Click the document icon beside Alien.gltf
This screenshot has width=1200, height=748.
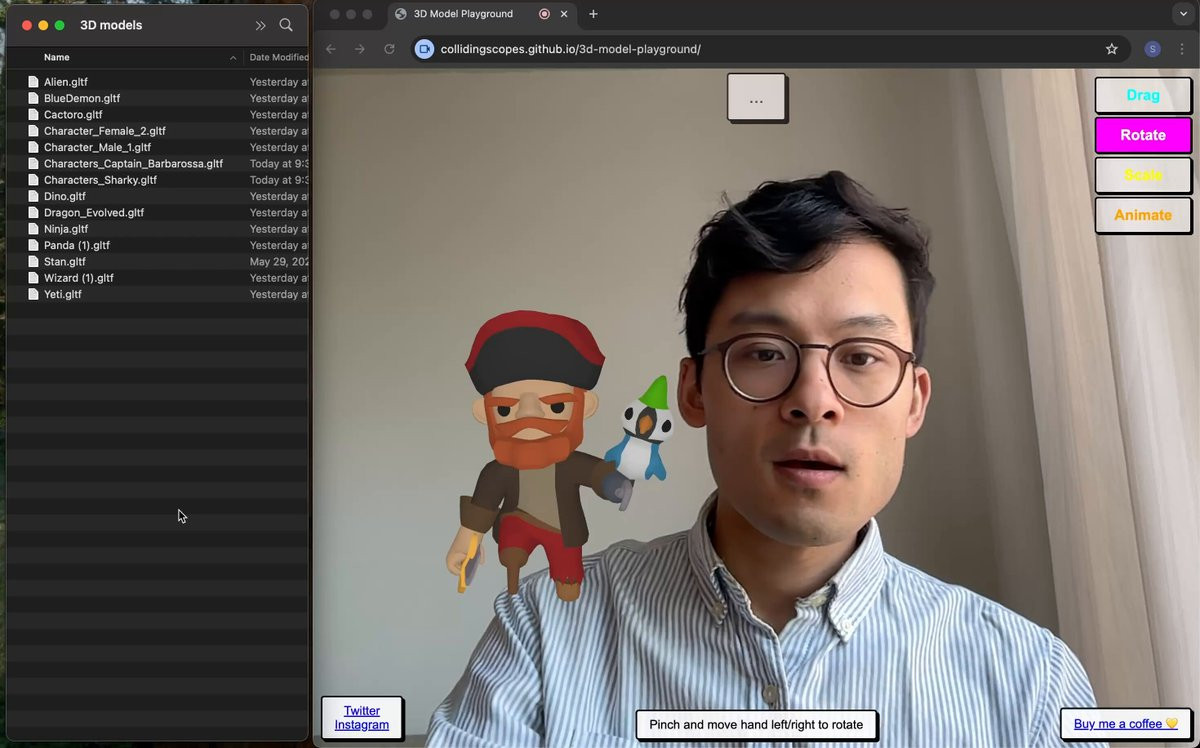pyautogui.click(x=33, y=82)
